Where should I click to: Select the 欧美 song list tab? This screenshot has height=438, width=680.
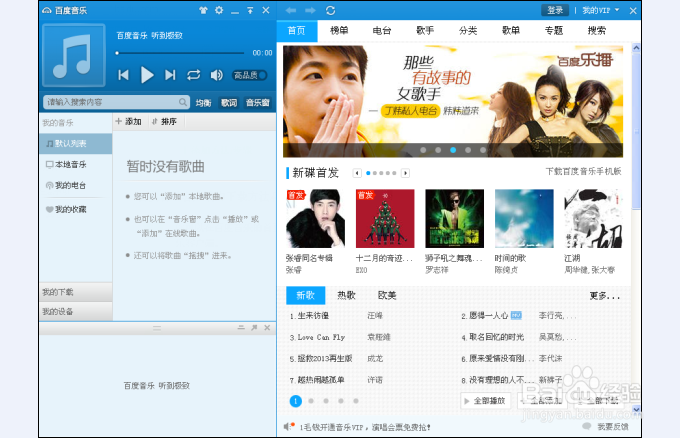pos(387,295)
